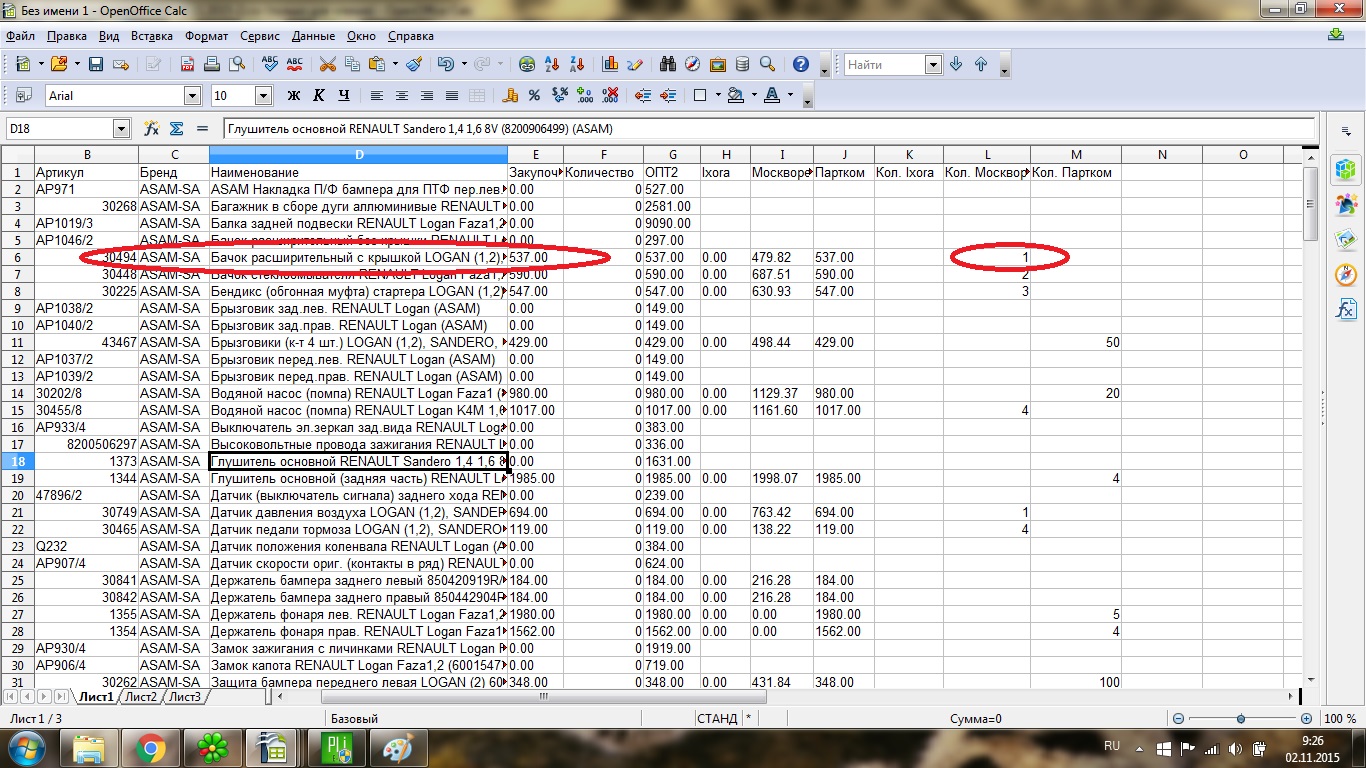This screenshot has height=768, width=1366.
Task: Open OpenOffice Help
Action: tap(801, 64)
